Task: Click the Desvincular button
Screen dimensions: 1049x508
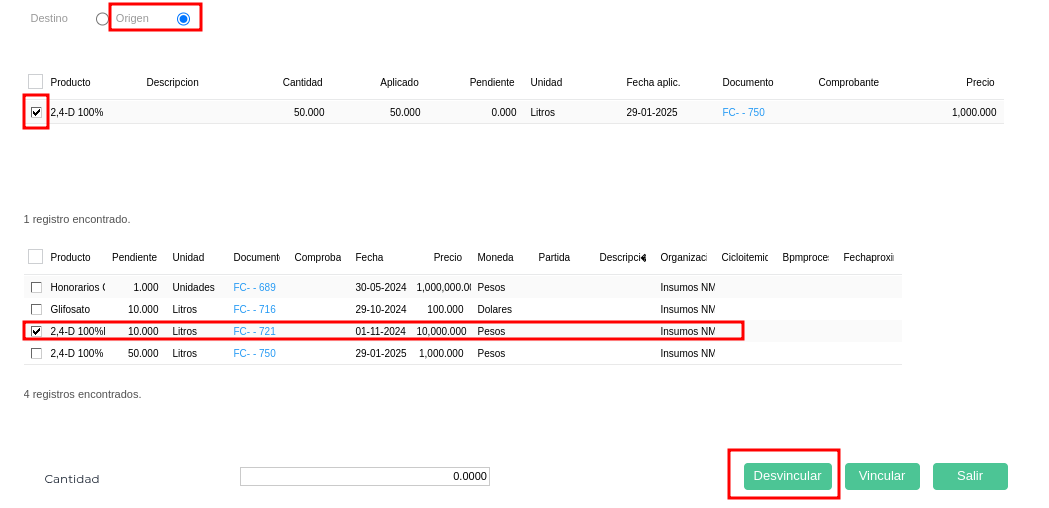Action: 787,476
